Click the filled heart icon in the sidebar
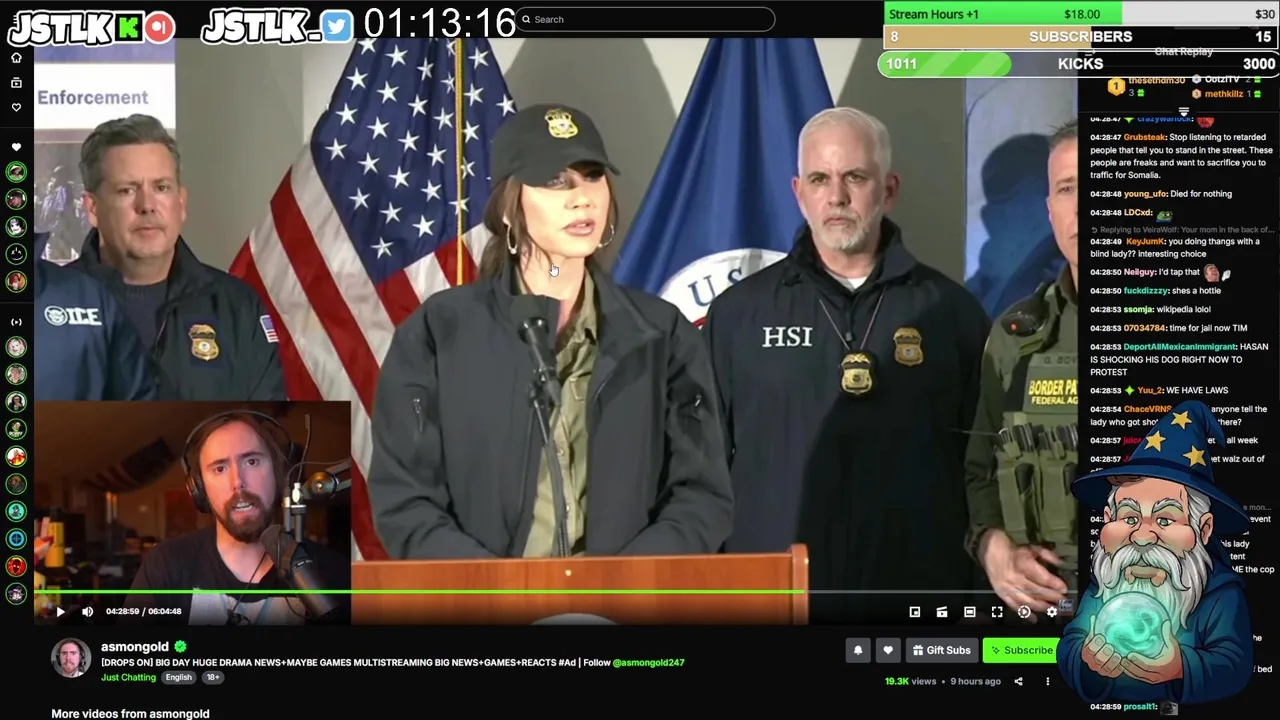Screen dimensions: 1280x720 (16, 147)
